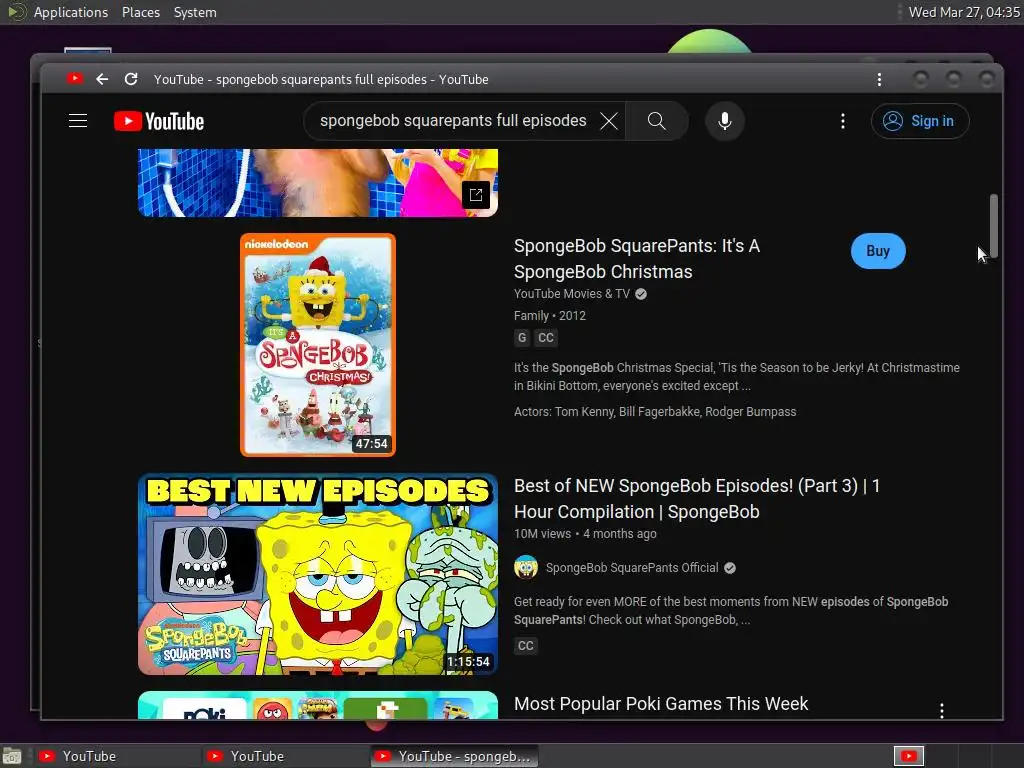Open Best of NEW SpongeBob Episodes (Part 3) title

pos(697,498)
